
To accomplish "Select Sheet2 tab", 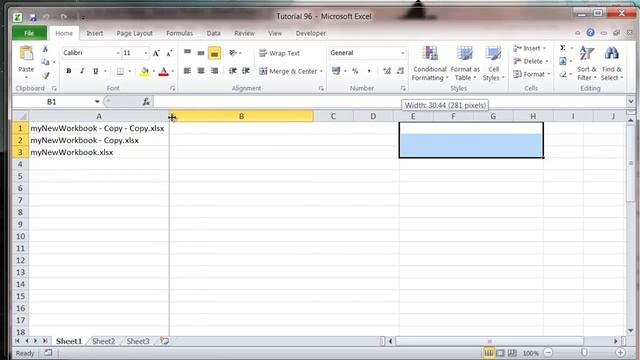I will click(103, 341).
